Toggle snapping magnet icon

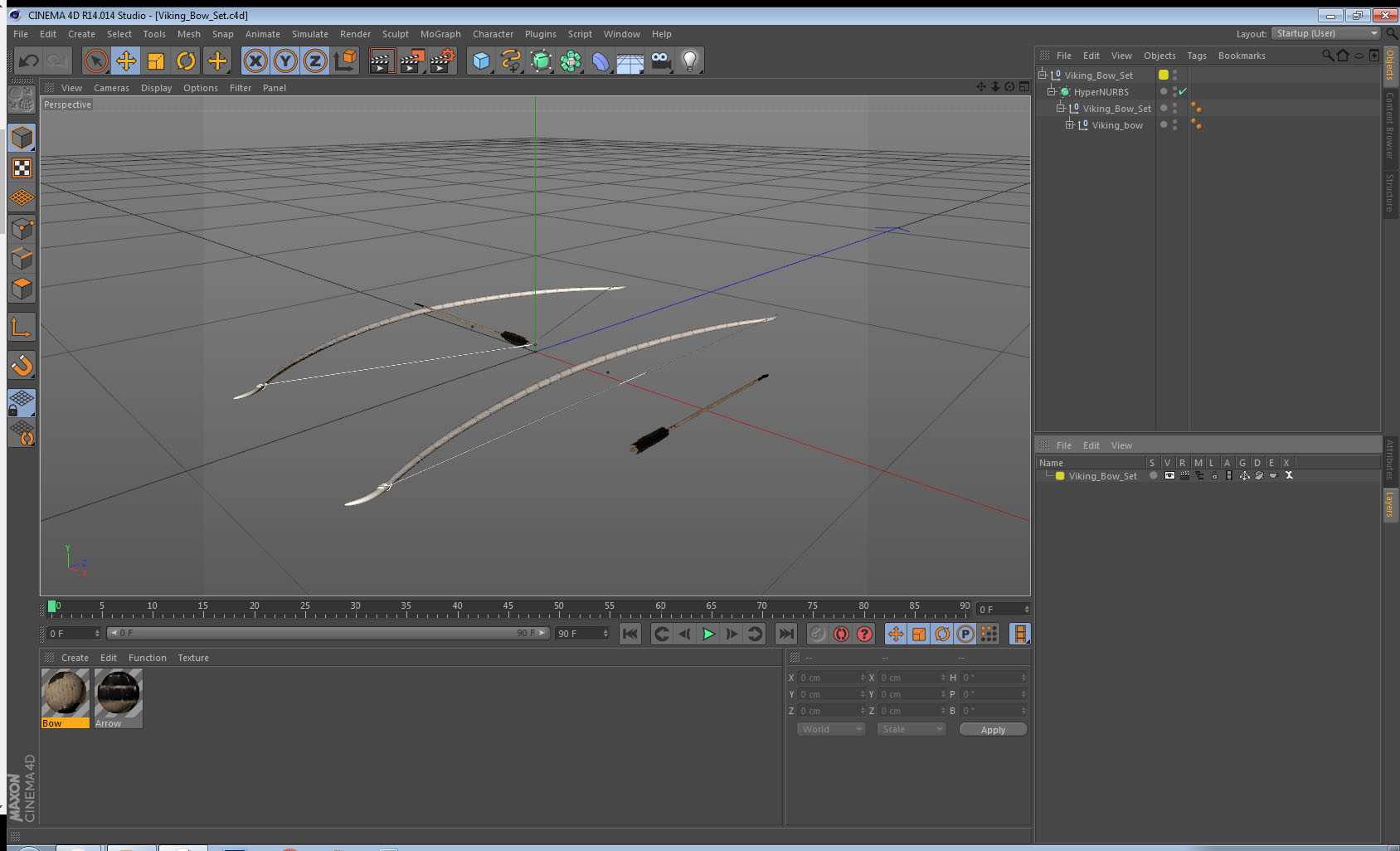pyautogui.click(x=22, y=365)
